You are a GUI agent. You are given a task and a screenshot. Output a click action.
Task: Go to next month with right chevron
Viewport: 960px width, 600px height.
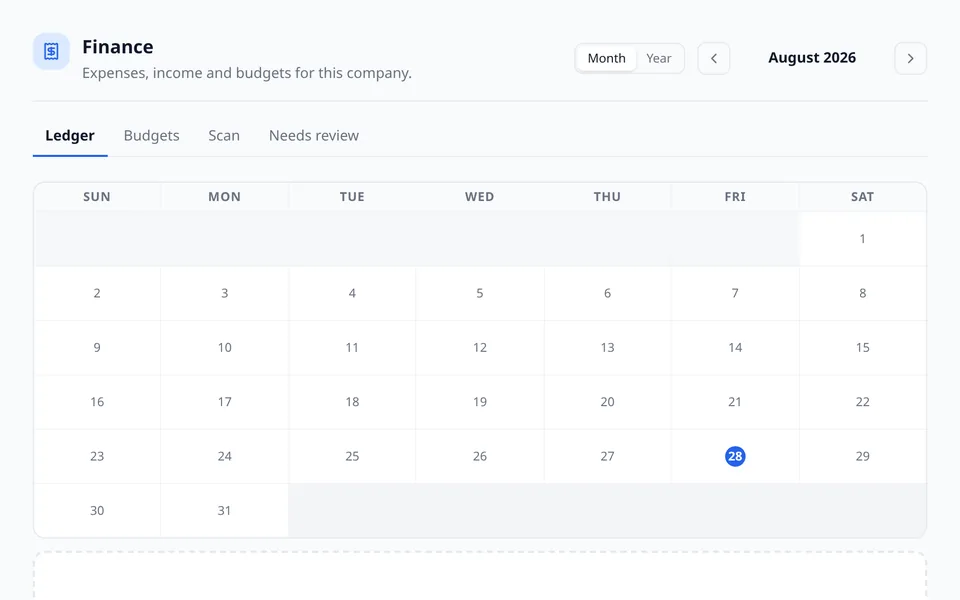click(x=910, y=59)
